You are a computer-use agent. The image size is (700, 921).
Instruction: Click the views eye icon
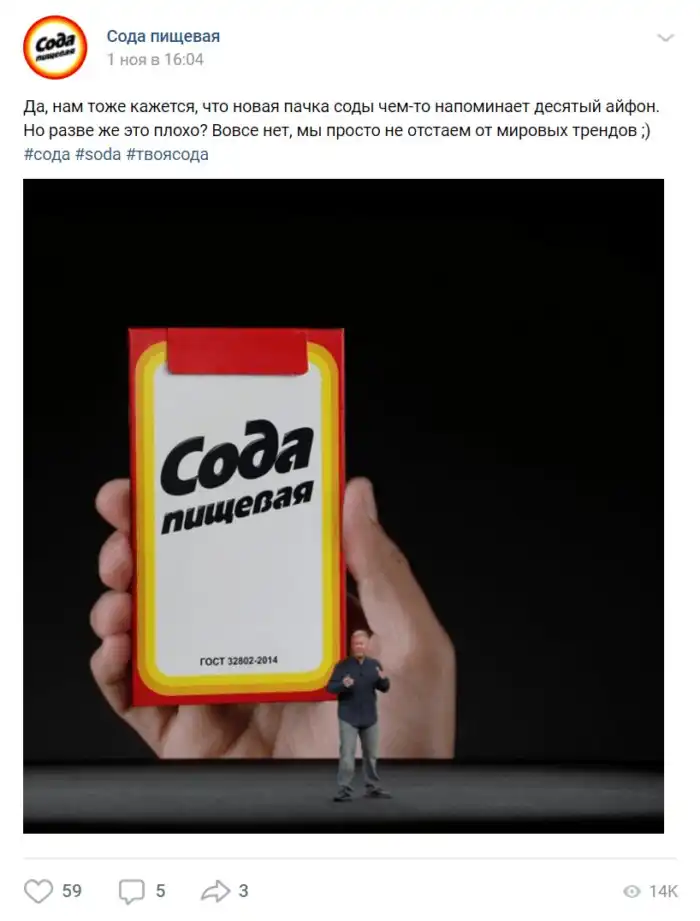point(631,892)
